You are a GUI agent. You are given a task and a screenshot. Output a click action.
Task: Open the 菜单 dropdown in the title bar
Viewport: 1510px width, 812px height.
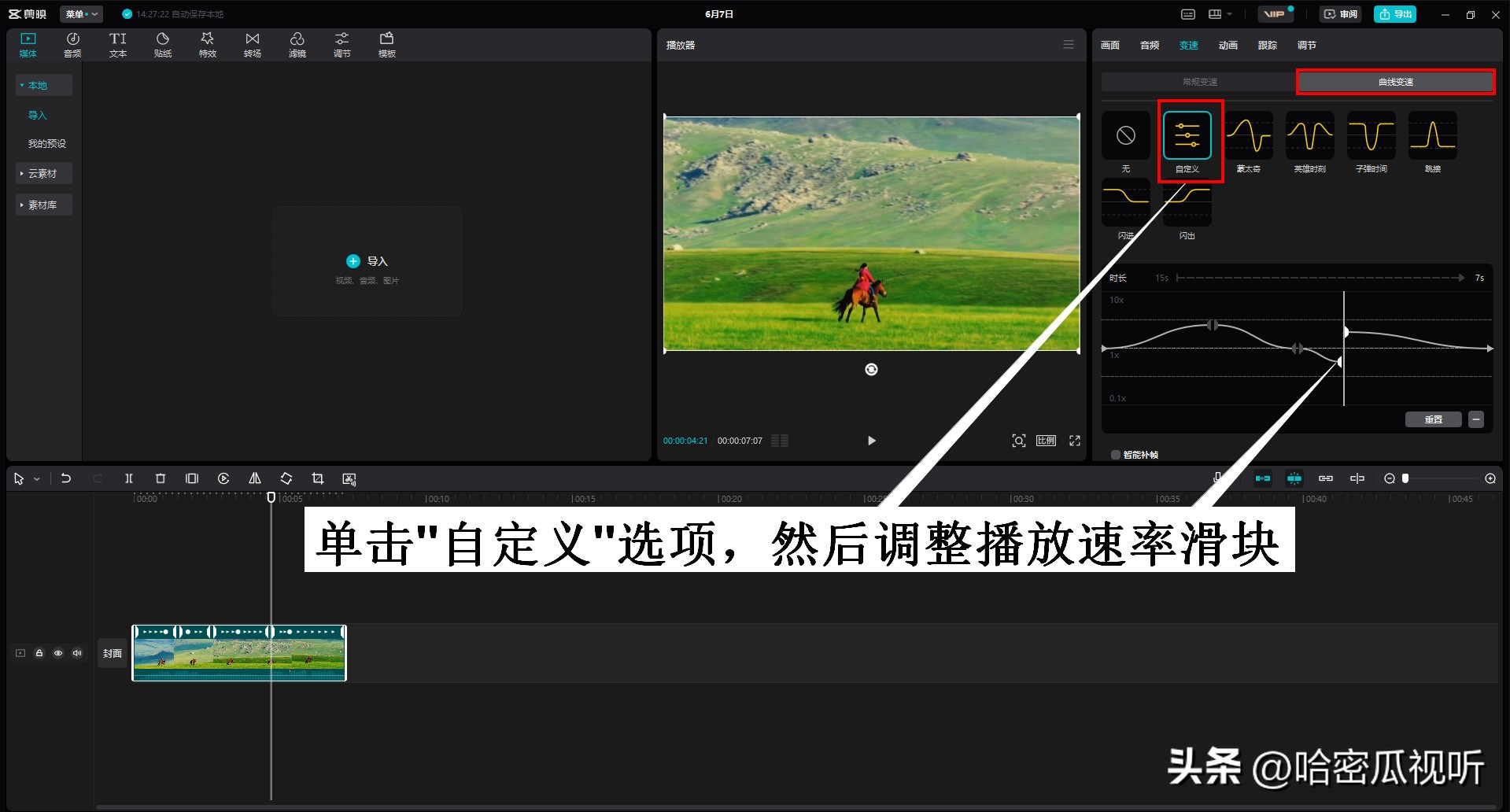pyautogui.click(x=81, y=13)
